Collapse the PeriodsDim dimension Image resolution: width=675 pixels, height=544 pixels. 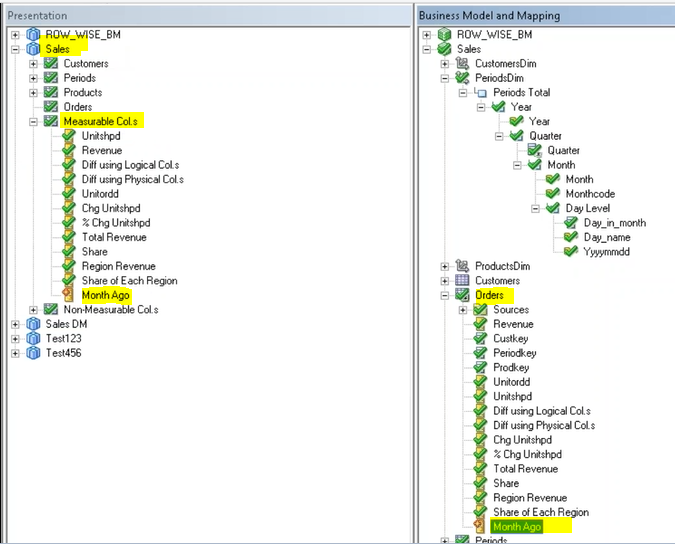pos(445,78)
